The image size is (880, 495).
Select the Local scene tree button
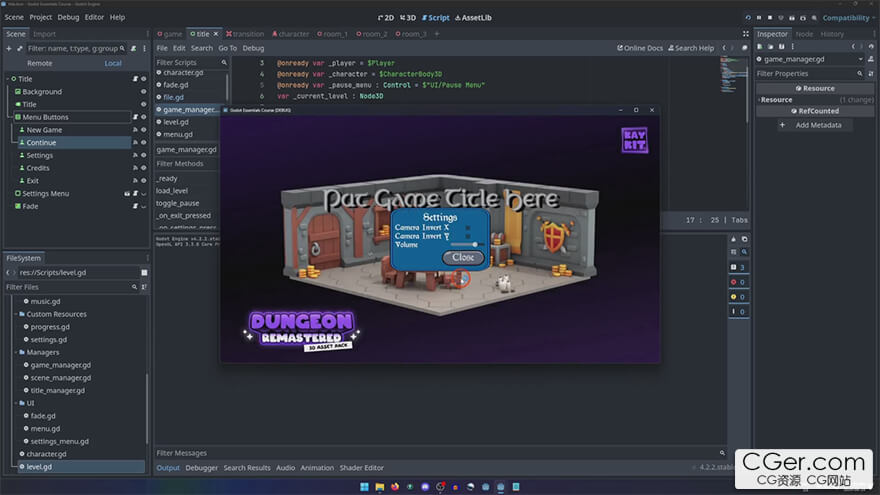point(113,63)
